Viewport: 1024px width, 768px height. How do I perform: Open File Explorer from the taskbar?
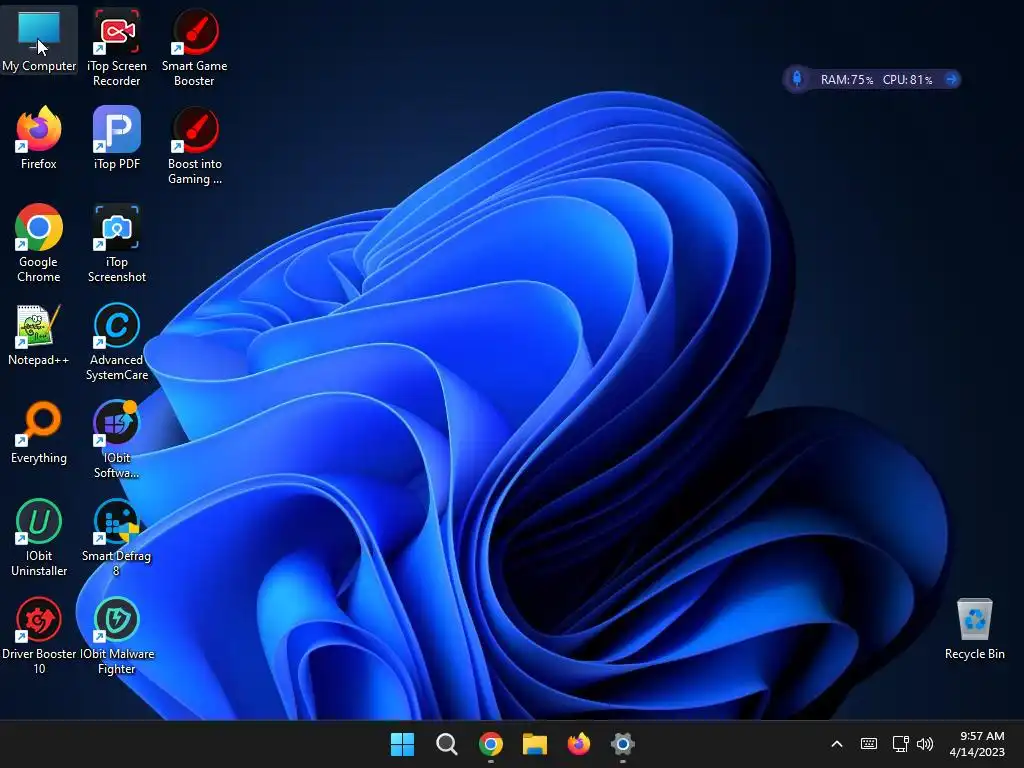[x=534, y=744]
